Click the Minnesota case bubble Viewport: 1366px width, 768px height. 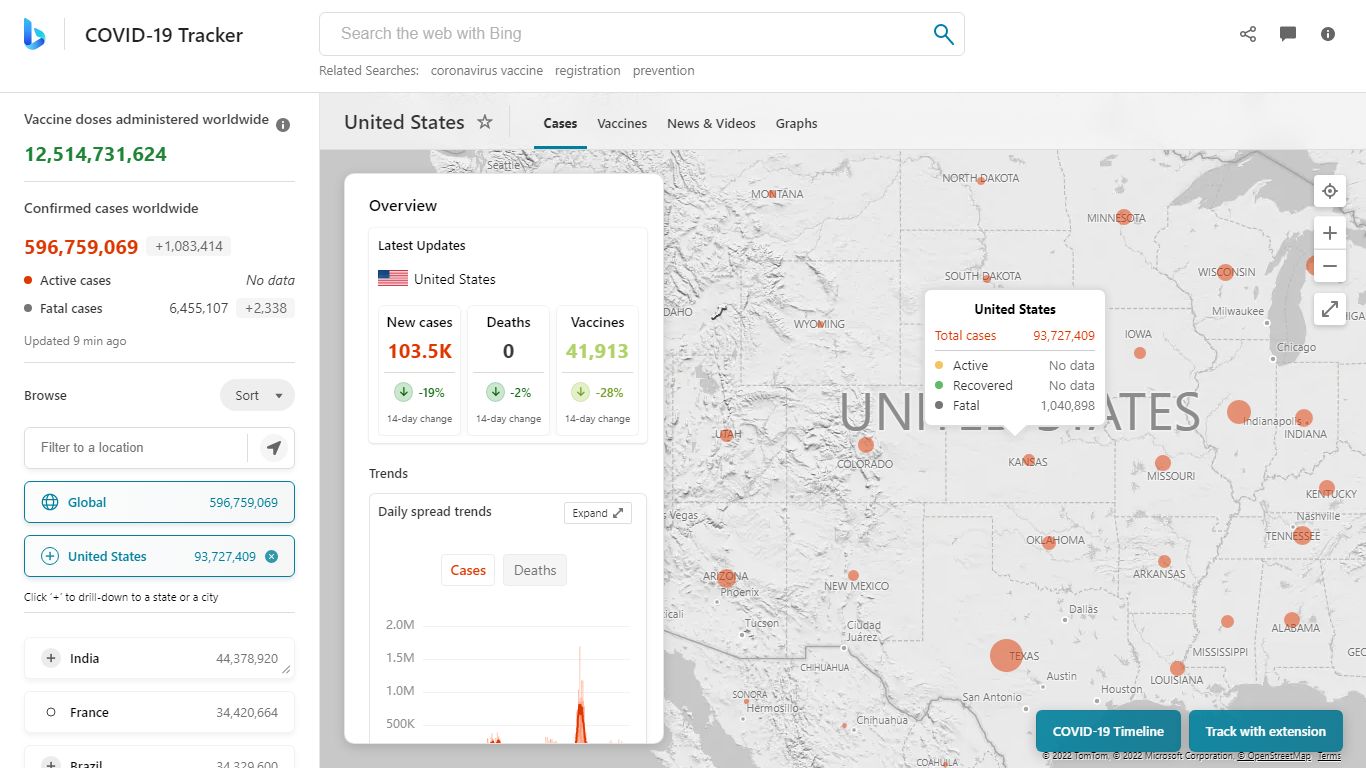(x=1124, y=217)
